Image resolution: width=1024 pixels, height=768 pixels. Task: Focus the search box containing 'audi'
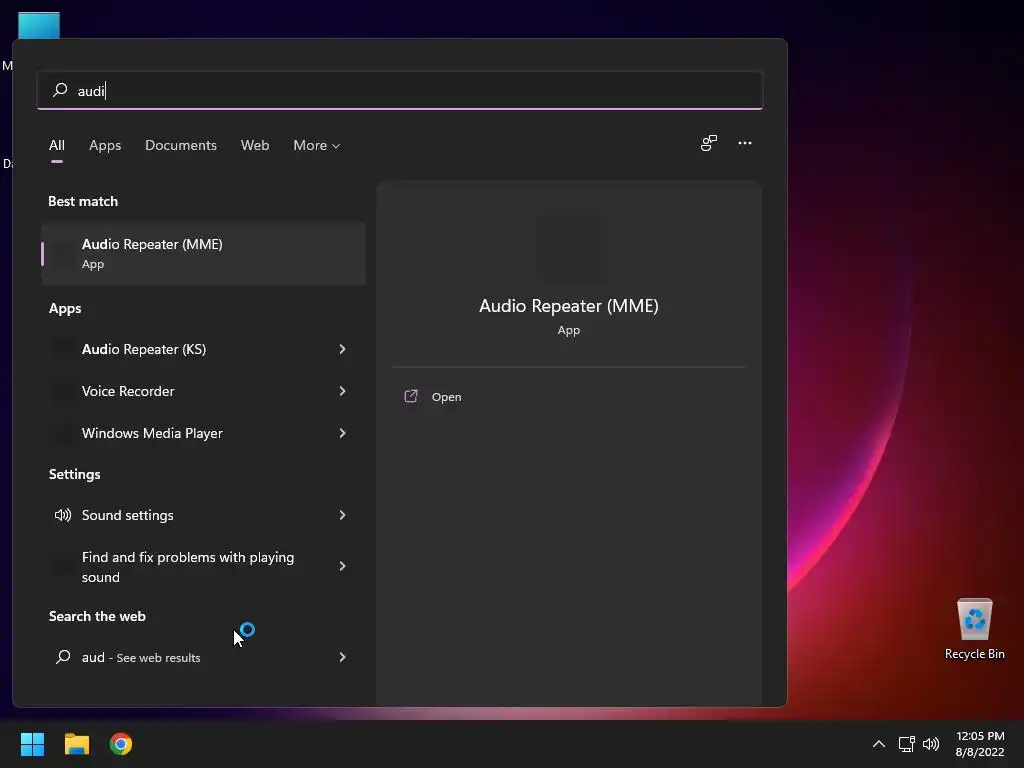400,90
